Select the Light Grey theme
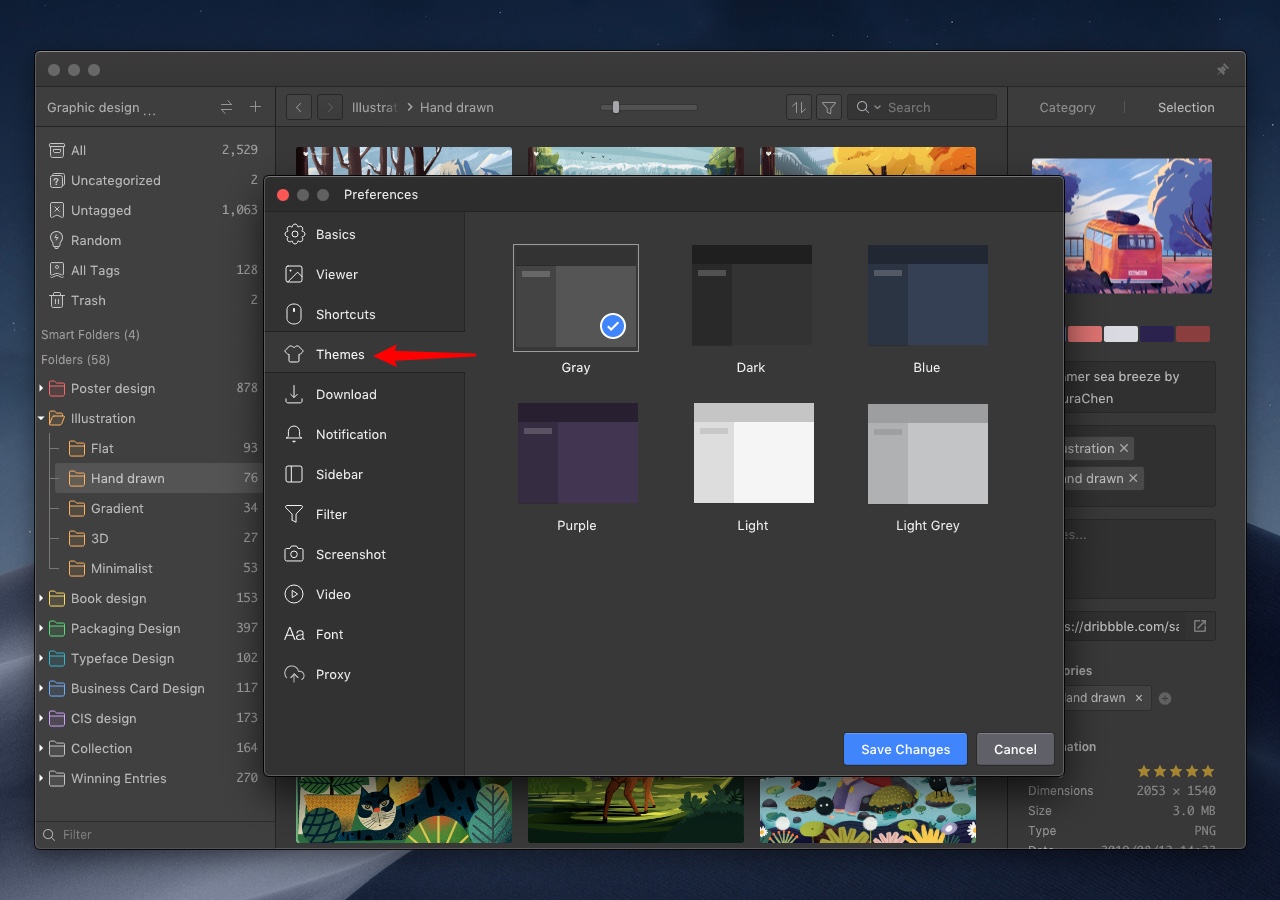 pyautogui.click(x=928, y=454)
